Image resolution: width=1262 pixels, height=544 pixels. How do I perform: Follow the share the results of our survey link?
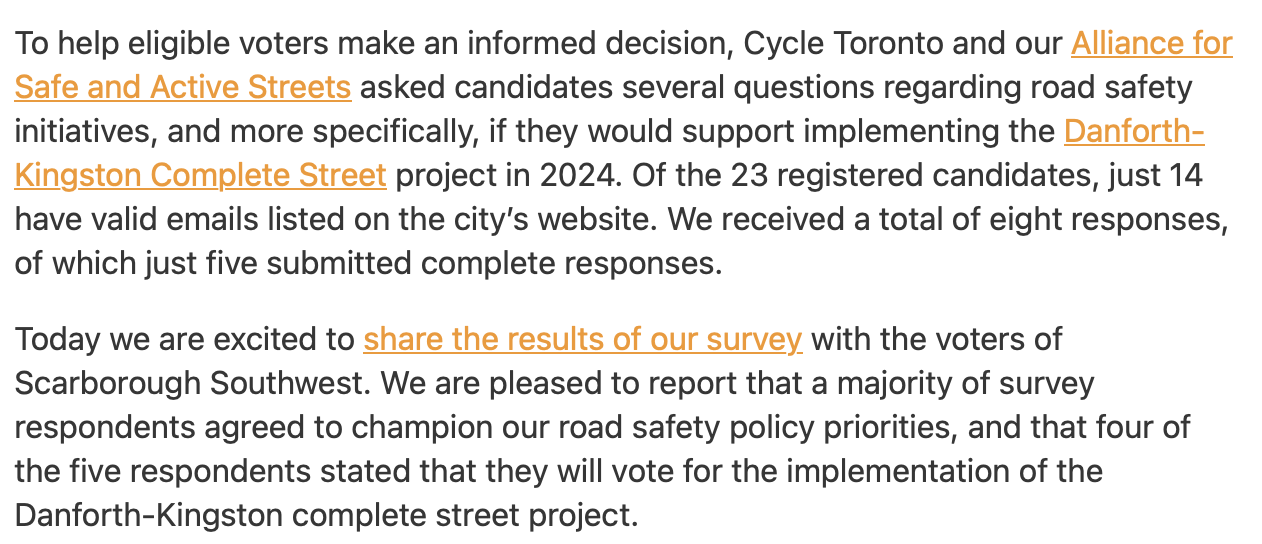click(x=582, y=339)
